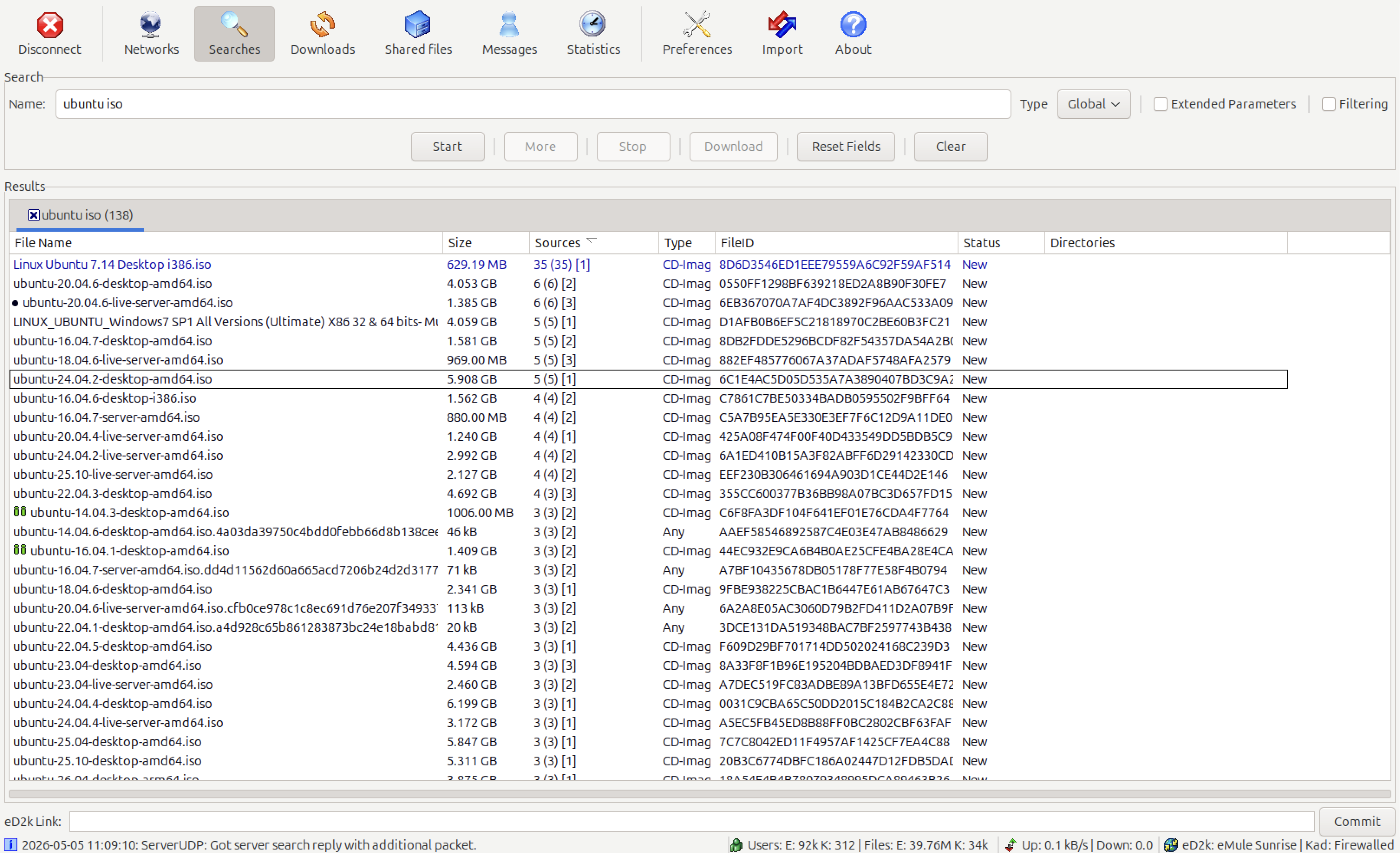Close the 'ubuntu iso (138)' search tab
Image resolution: width=1400 pixels, height=853 pixels.
33,215
